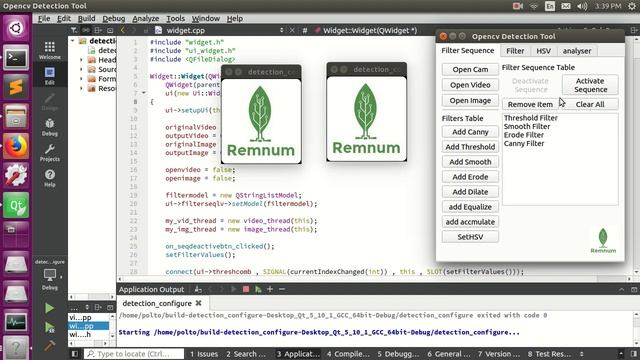640x360 pixels.
Task: Expand the Headers folder
Action: coord(81,60)
